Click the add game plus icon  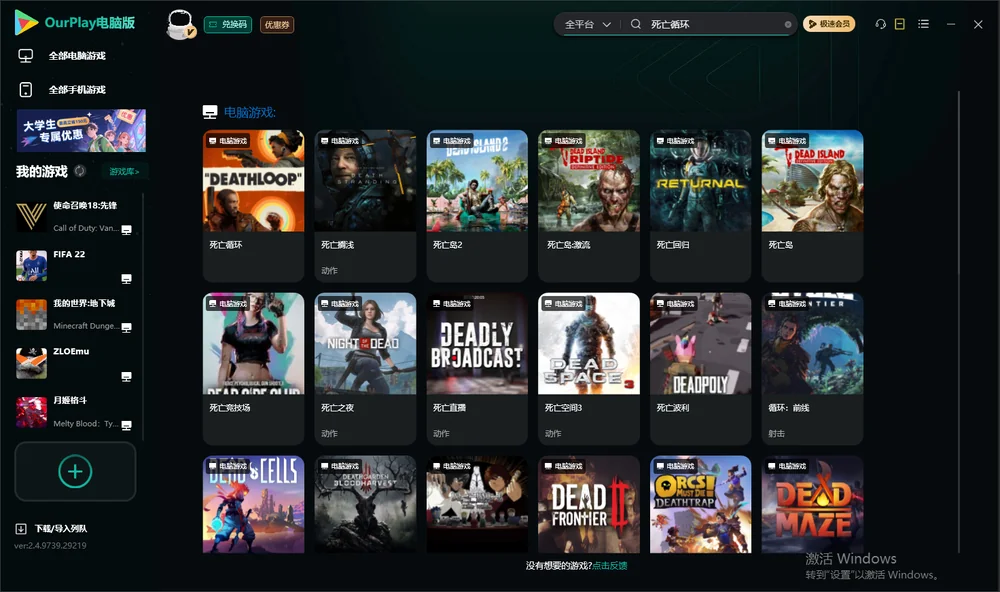click(75, 471)
